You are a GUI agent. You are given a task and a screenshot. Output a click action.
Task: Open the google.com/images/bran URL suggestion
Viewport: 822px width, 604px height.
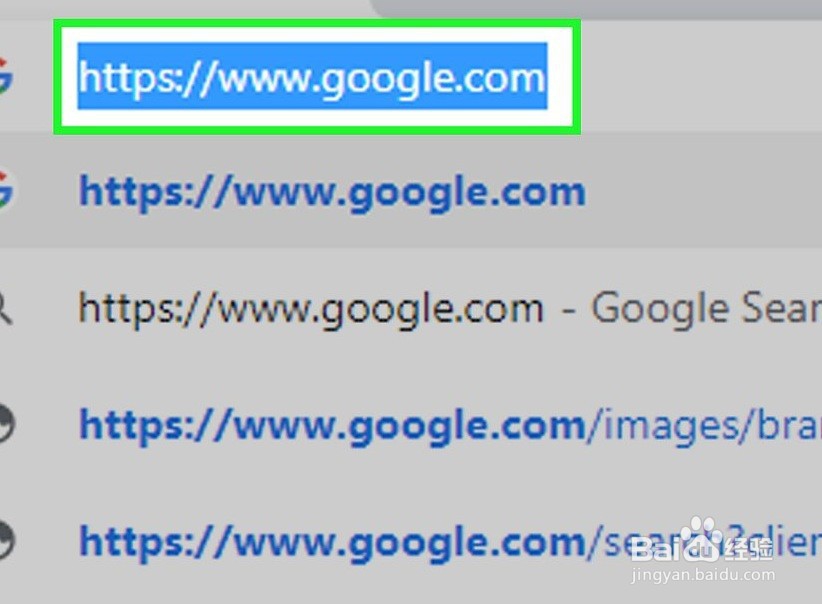(x=450, y=426)
